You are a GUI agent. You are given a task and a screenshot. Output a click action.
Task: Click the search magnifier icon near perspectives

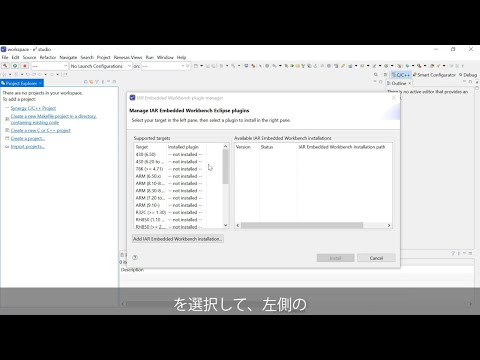tap(376, 75)
